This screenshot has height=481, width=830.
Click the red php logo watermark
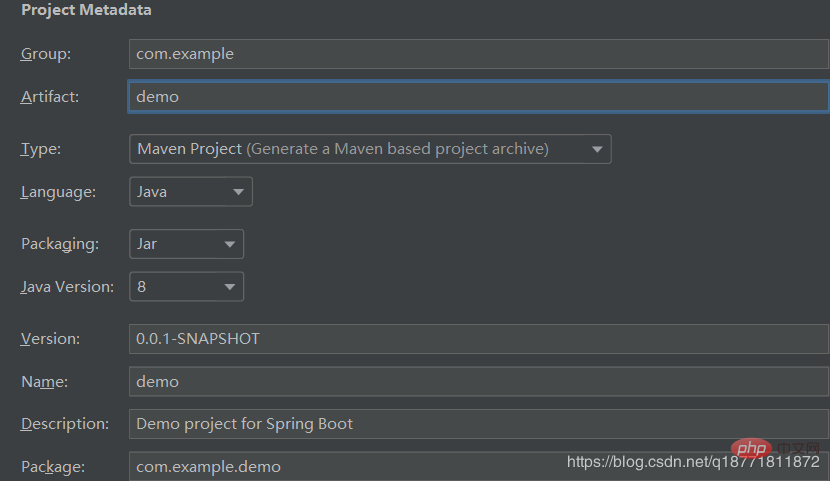click(x=751, y=449)
